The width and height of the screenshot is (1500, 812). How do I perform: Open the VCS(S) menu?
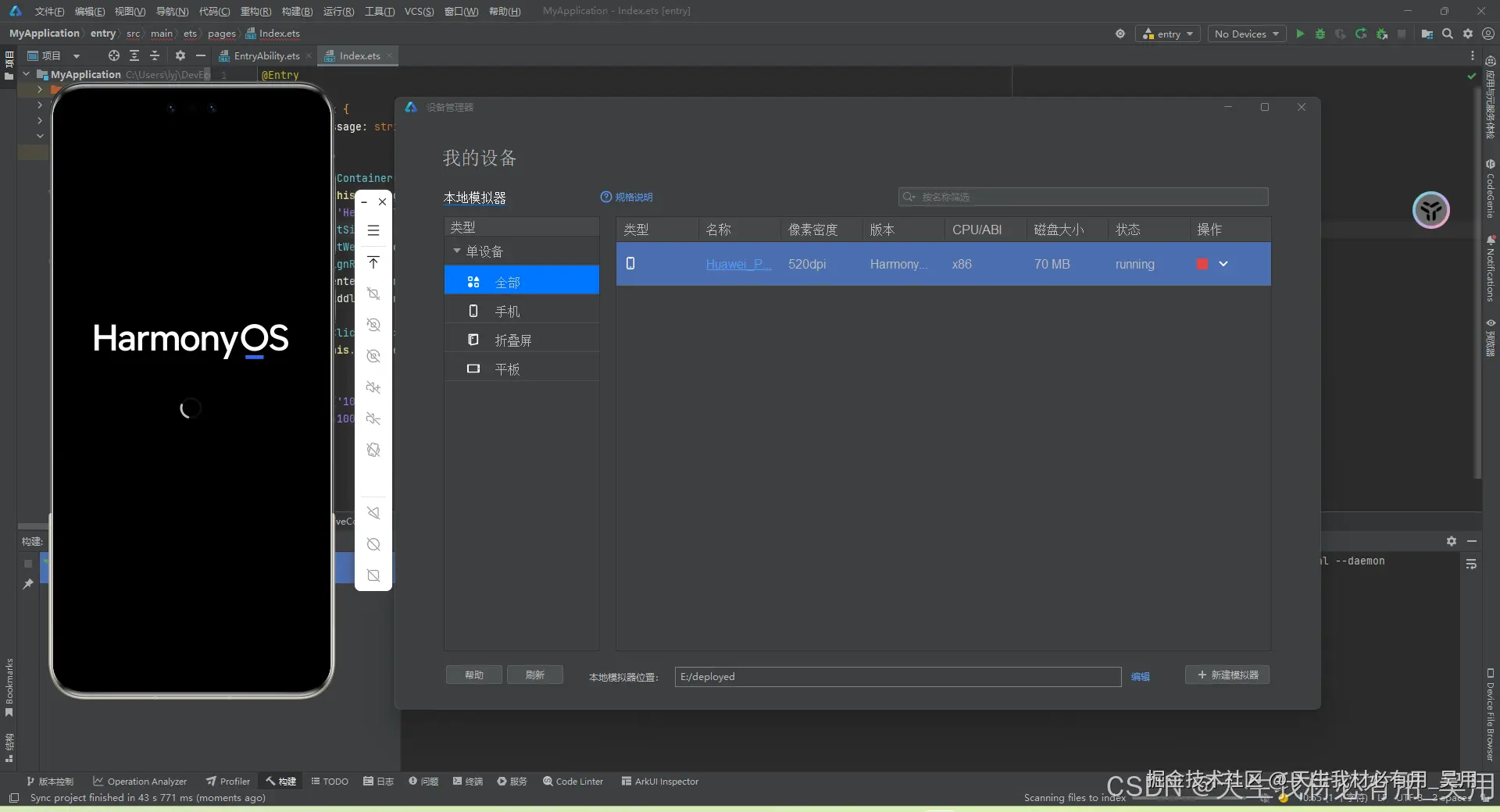pos(419,11)
